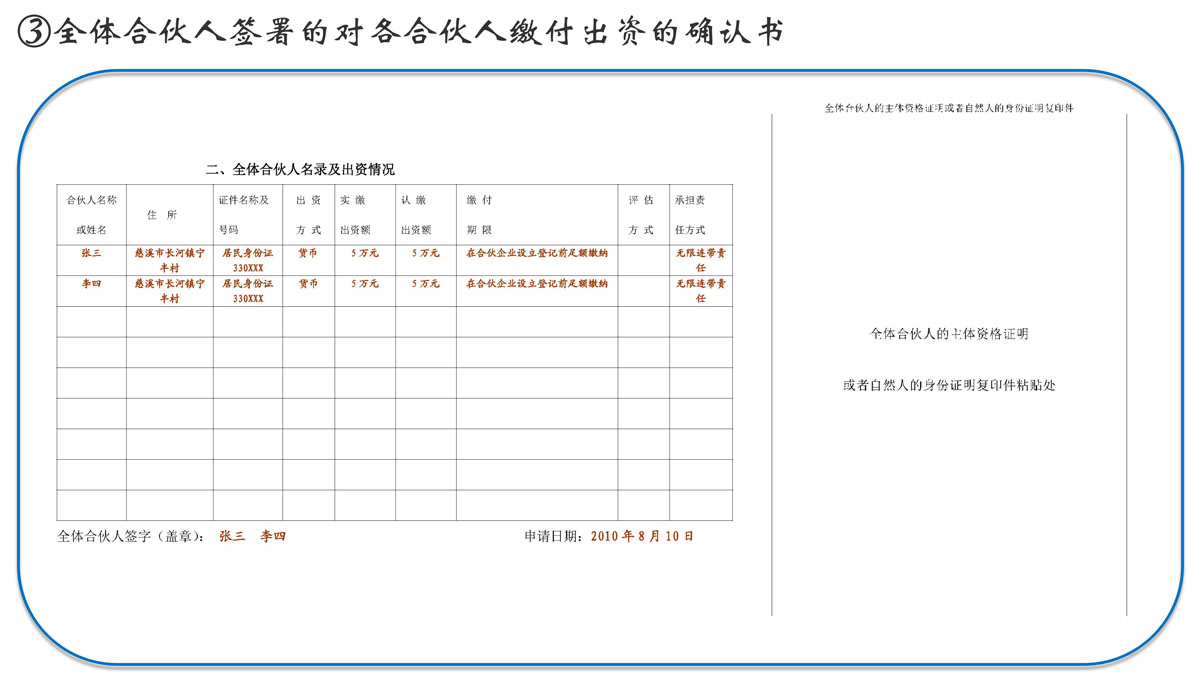Select the 承担责任方式 column header
Screen dimensions: 1201x676
(x=699, y=214)
